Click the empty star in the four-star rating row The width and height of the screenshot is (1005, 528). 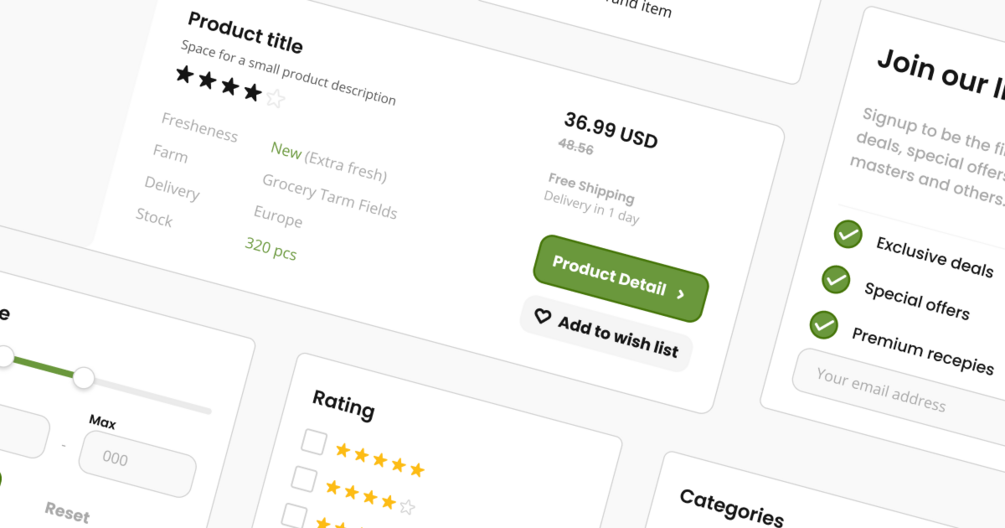coord(407,506)
